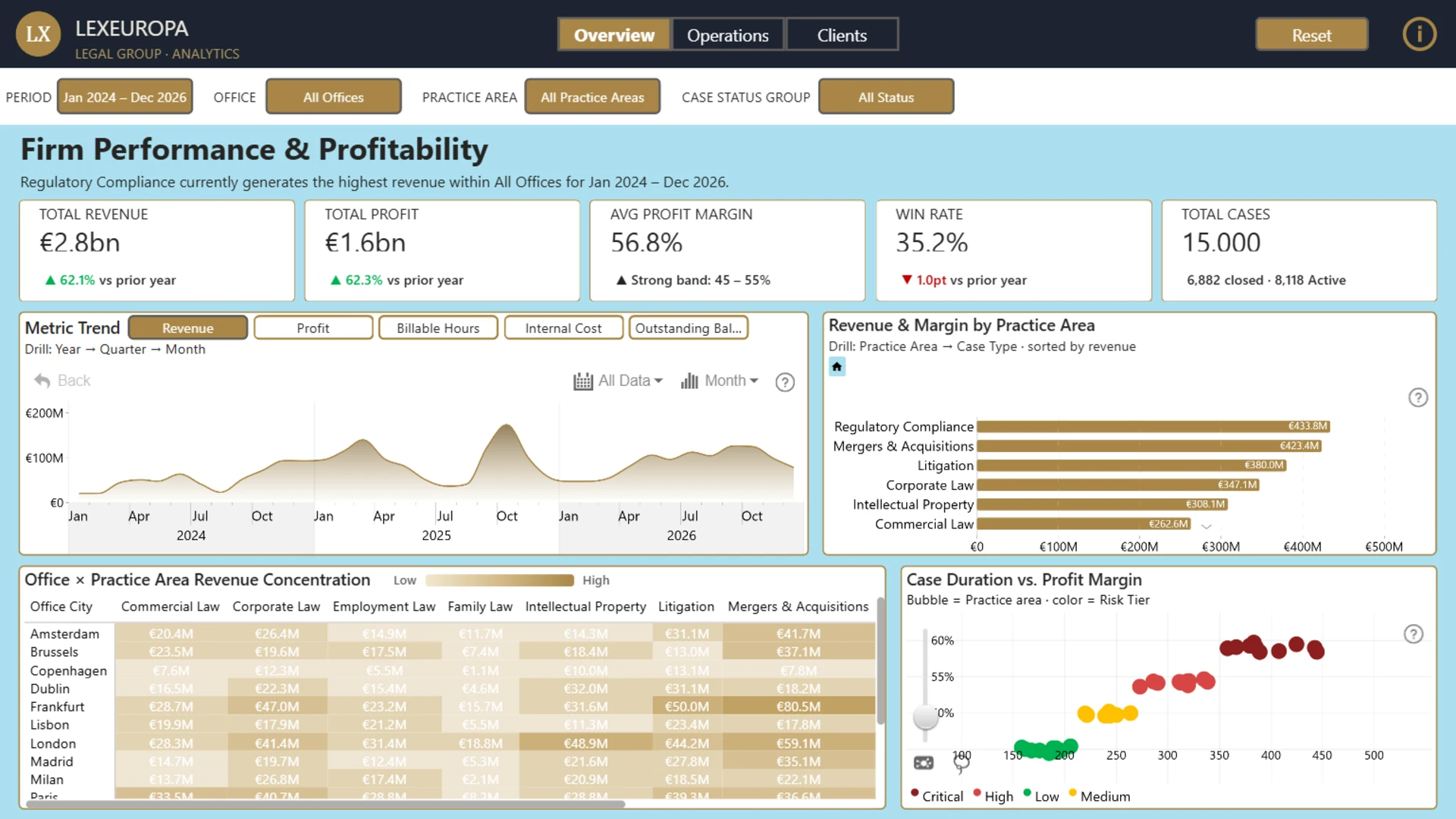The width and height of the screenshot is (1456, 819).
Task: Click the calendar icon beside All Data
Action: coord(582,381)
